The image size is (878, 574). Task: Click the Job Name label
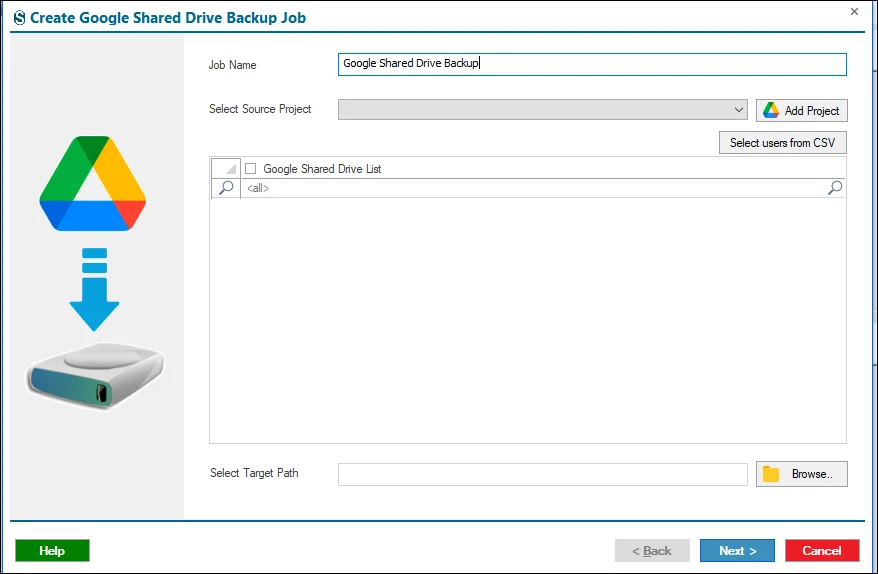click(x=232, y=65)
